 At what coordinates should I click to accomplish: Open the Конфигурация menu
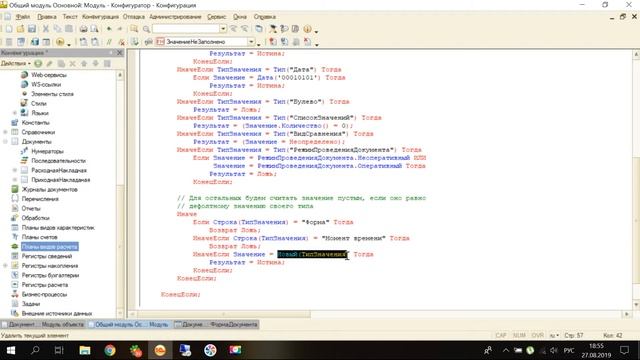[100, 17]
